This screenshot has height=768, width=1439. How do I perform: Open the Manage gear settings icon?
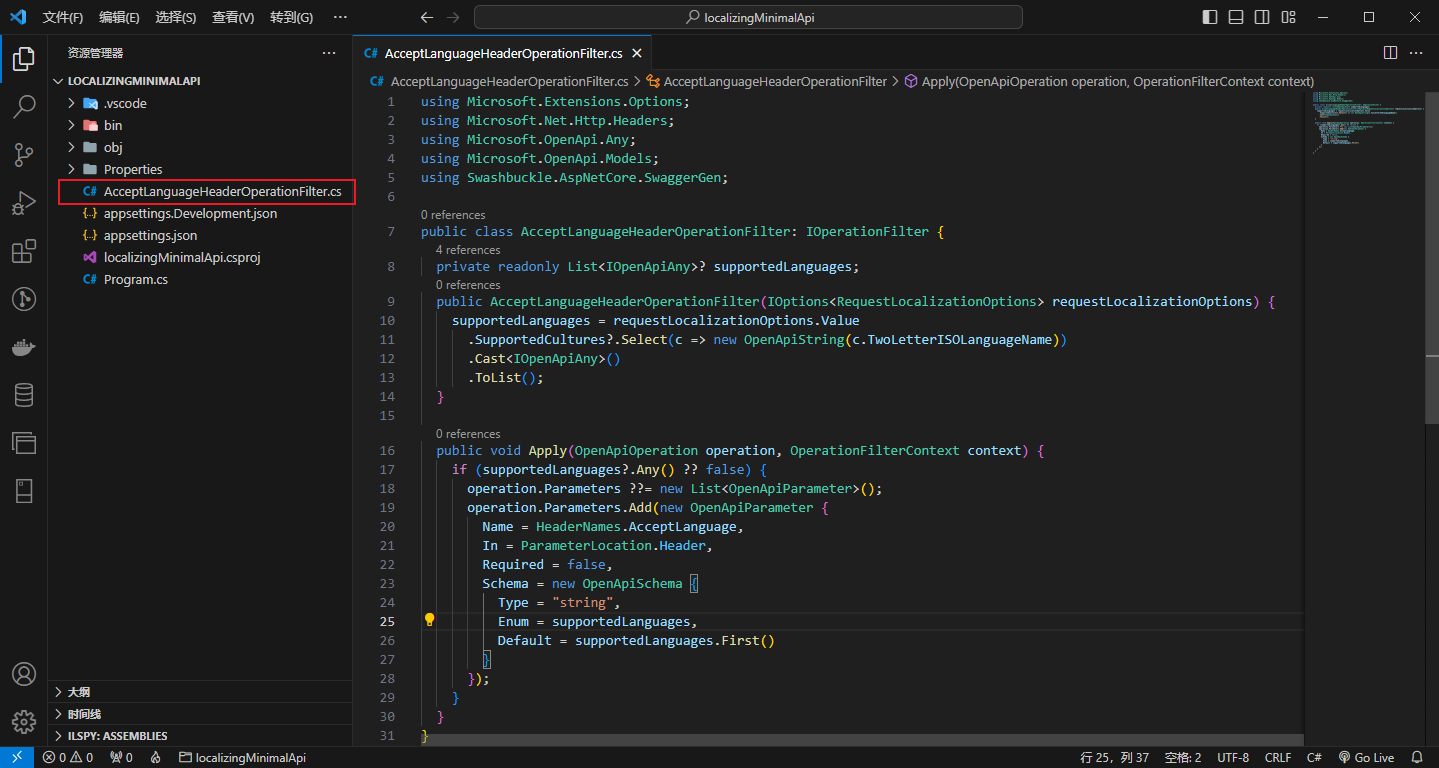coord(24,721)
